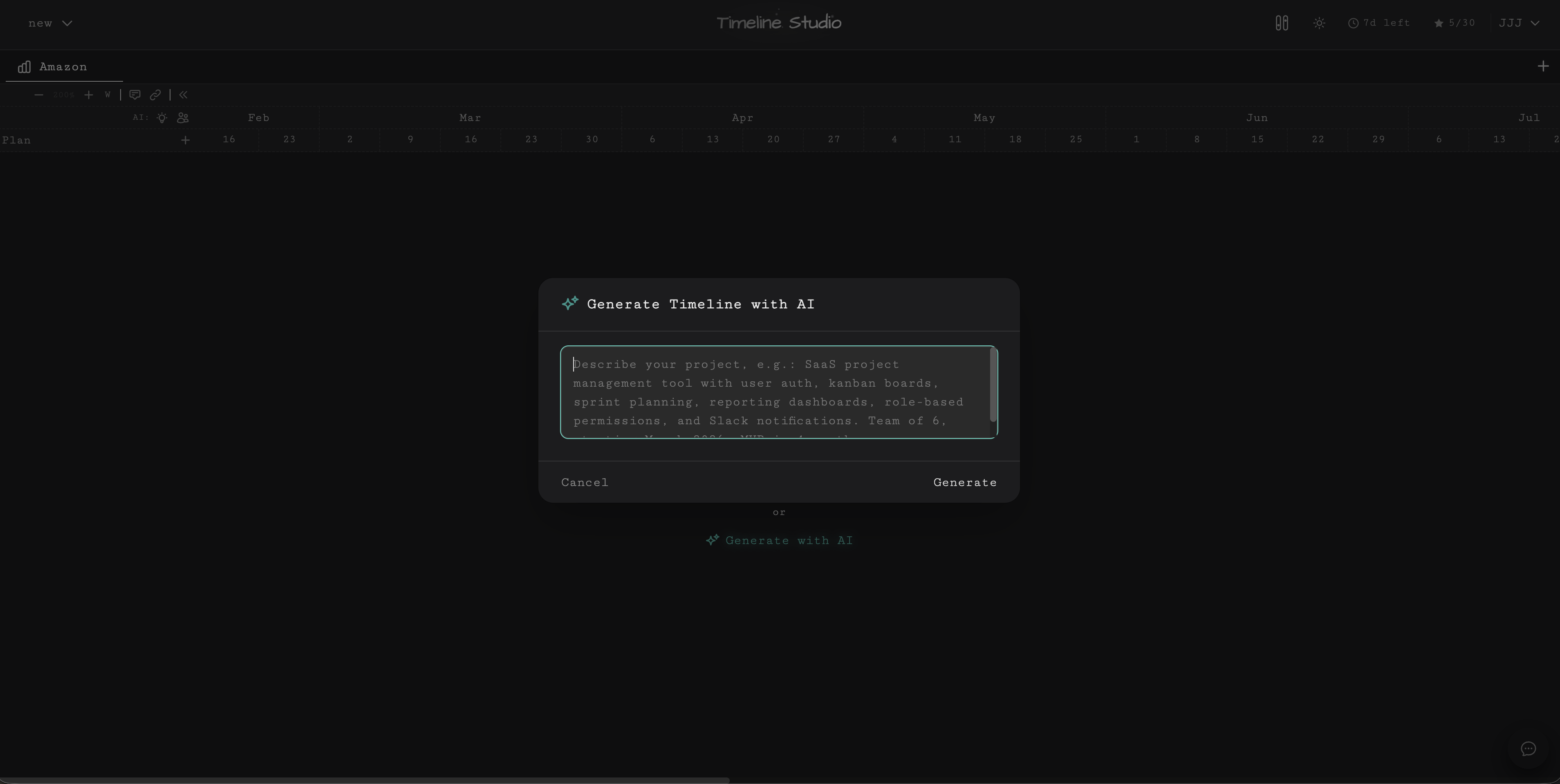Open the comments panel icon
Image resolution: width=1560 pixels, height=784 pixels.
click(134, 95)
